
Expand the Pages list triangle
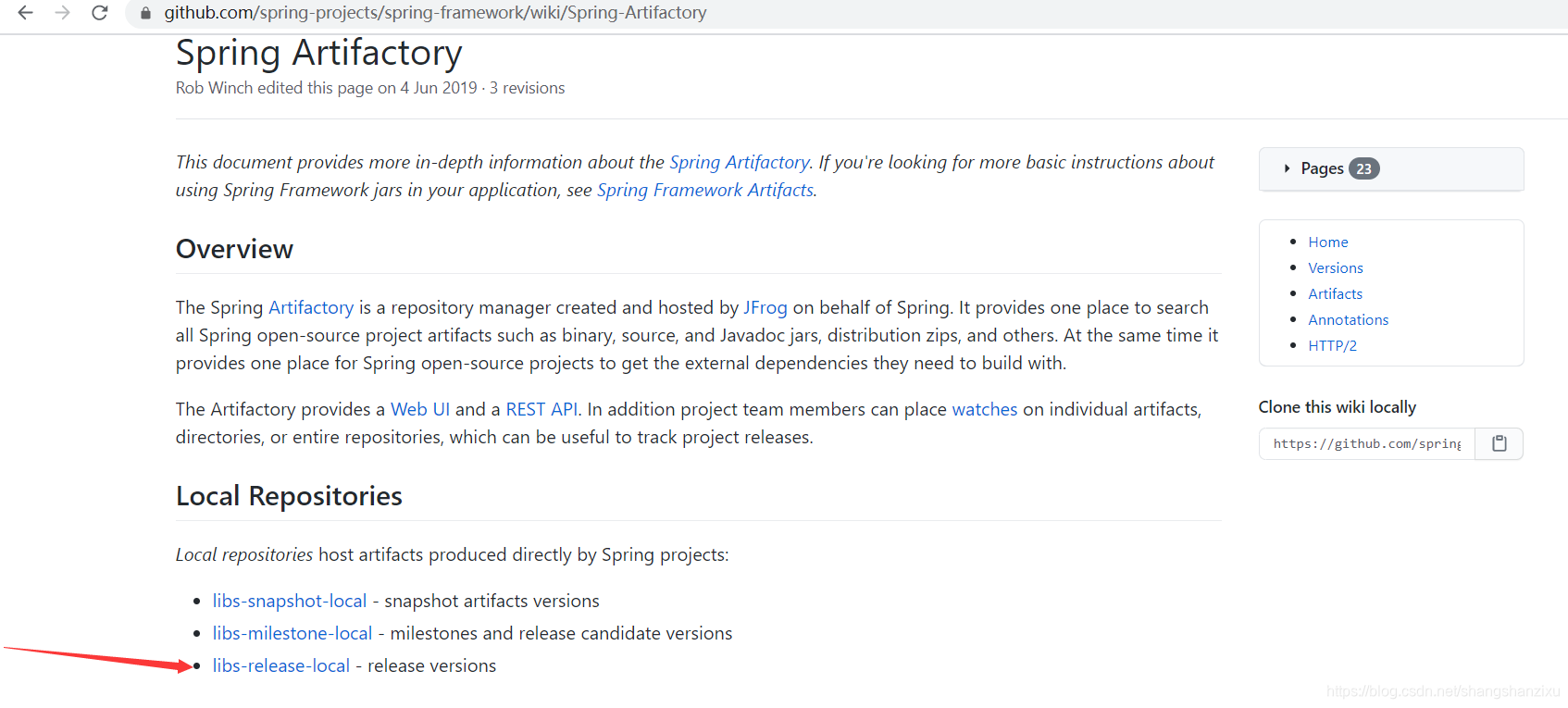click(1287, 168)
